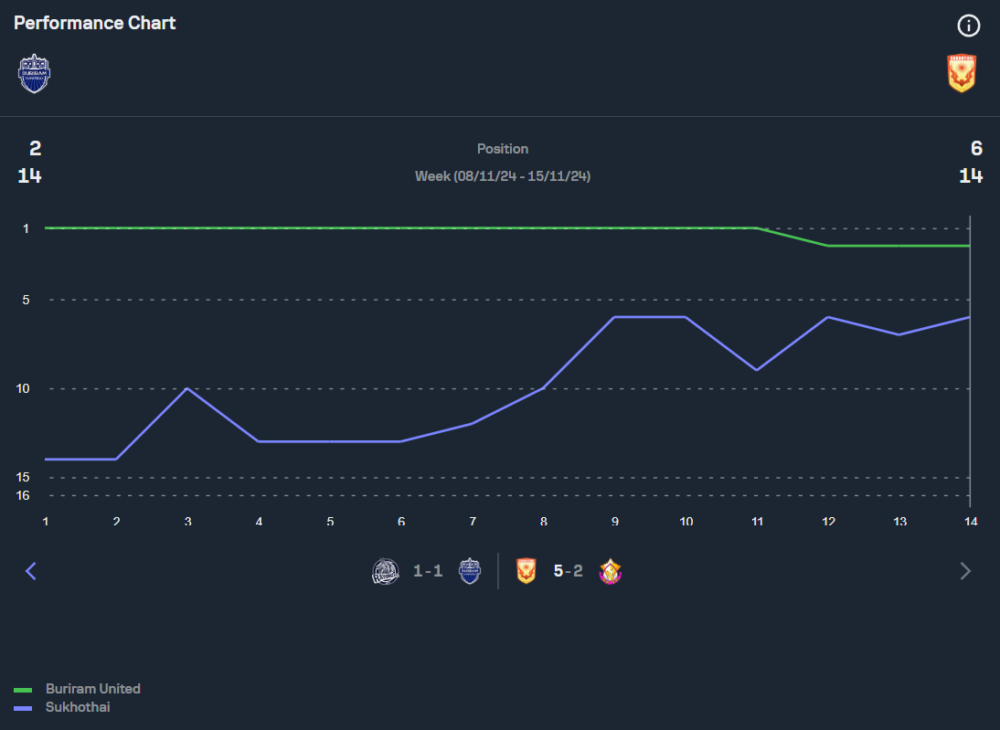This screenshot has height=730, width=1000.
Task: Open the info icon for Performance Chart
Action: tap(969, 26)
